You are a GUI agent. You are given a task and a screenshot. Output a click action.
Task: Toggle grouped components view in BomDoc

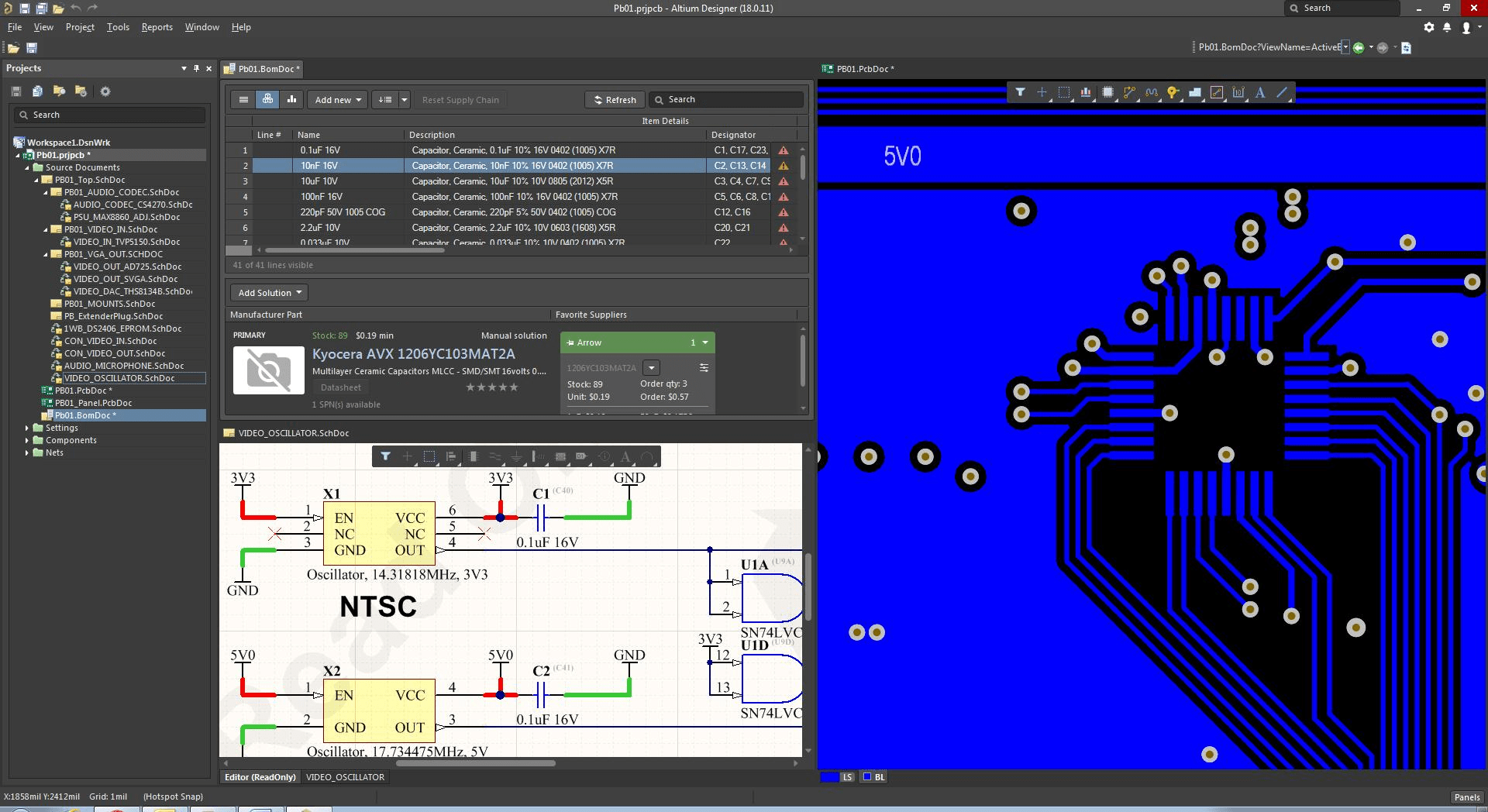pyautogui.click(x=267, y=99)
